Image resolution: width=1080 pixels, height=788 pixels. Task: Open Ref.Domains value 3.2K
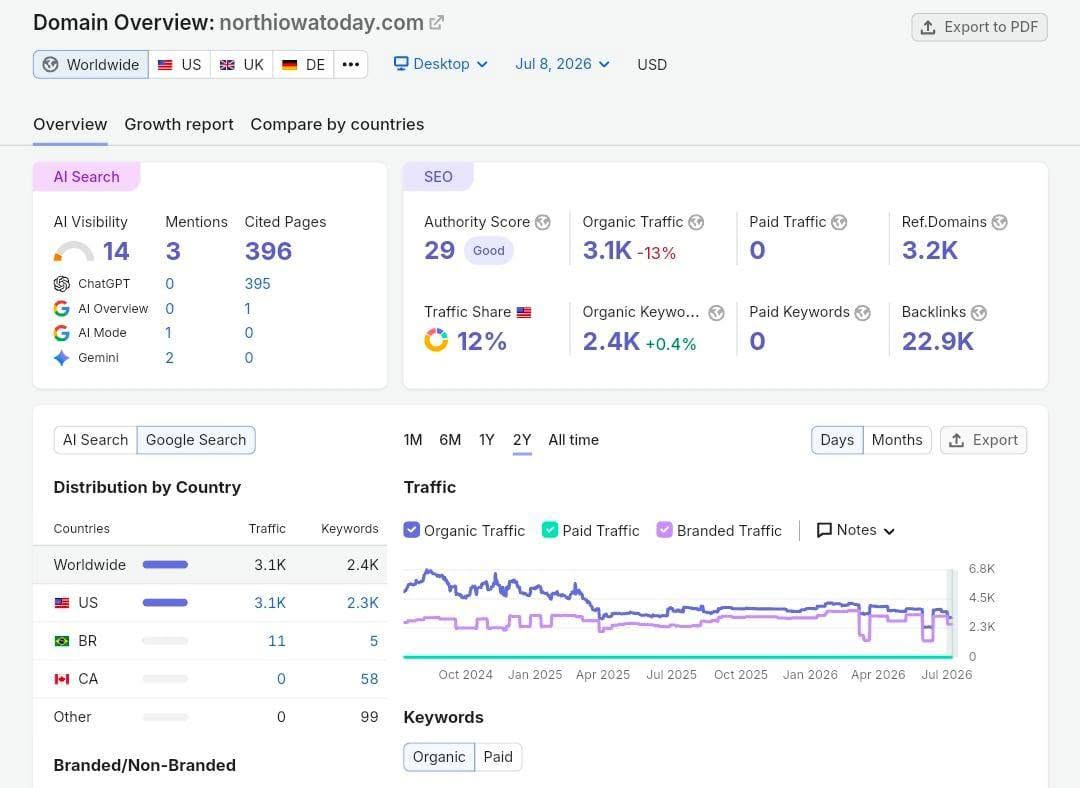click(x=930, y=251)
